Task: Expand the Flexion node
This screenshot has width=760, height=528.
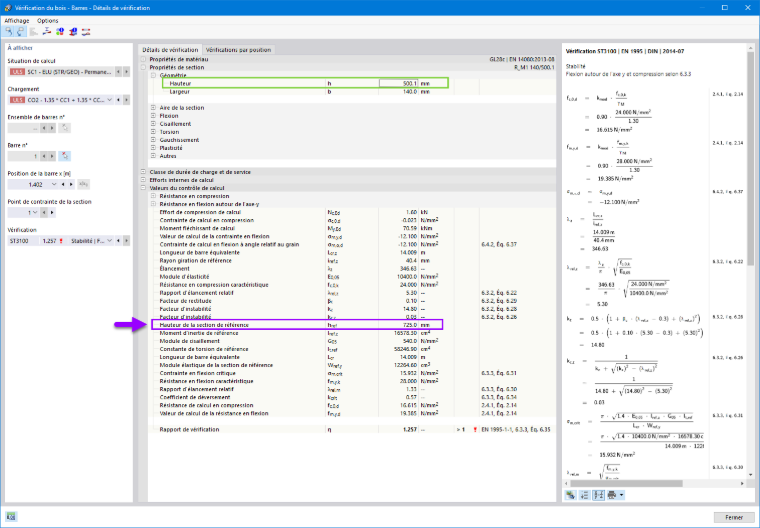Action: (x=153, y=116)
